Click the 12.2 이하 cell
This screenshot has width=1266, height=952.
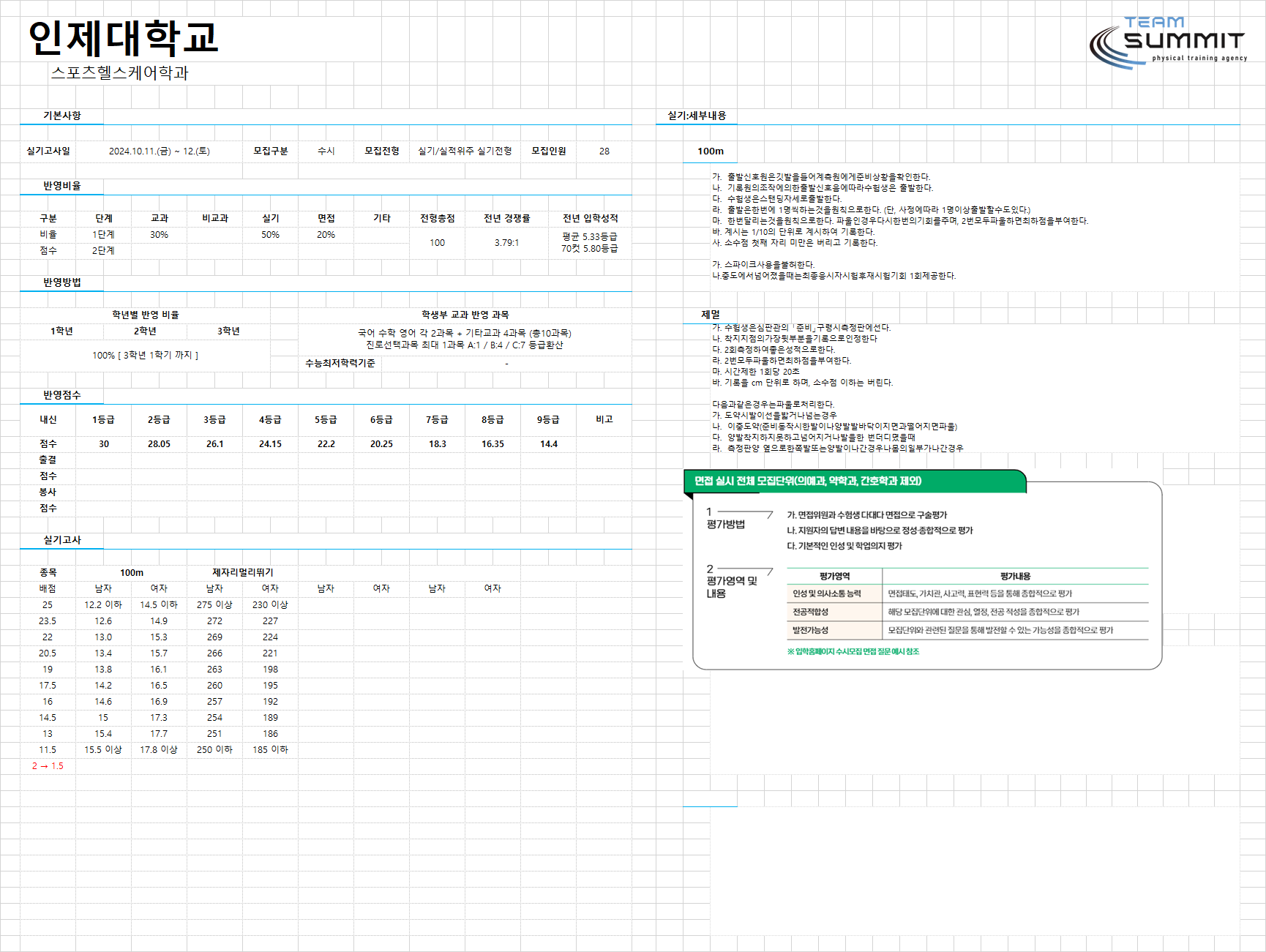(x=104, y=604)
